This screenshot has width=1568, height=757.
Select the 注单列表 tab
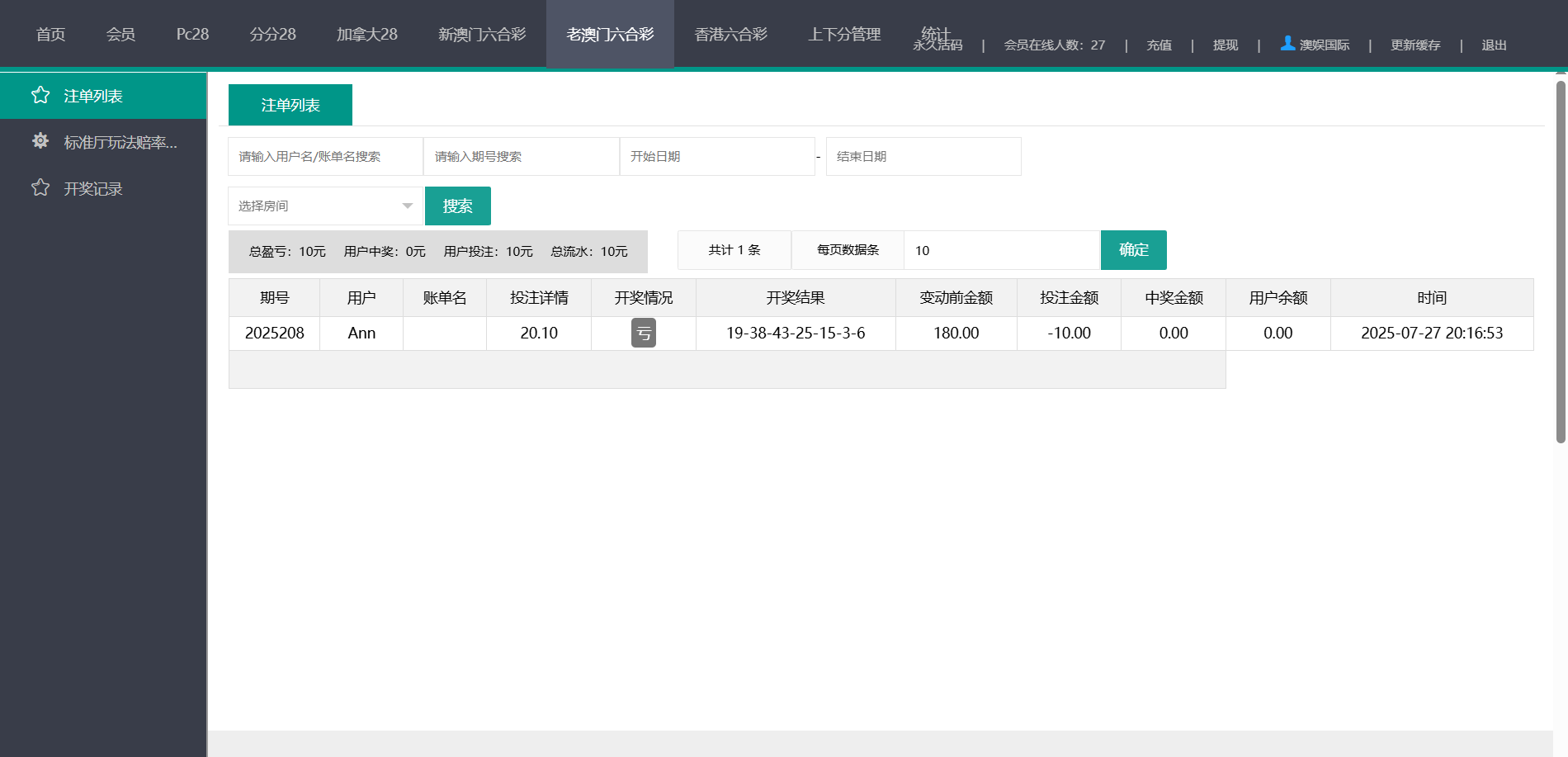click(290, 105)
